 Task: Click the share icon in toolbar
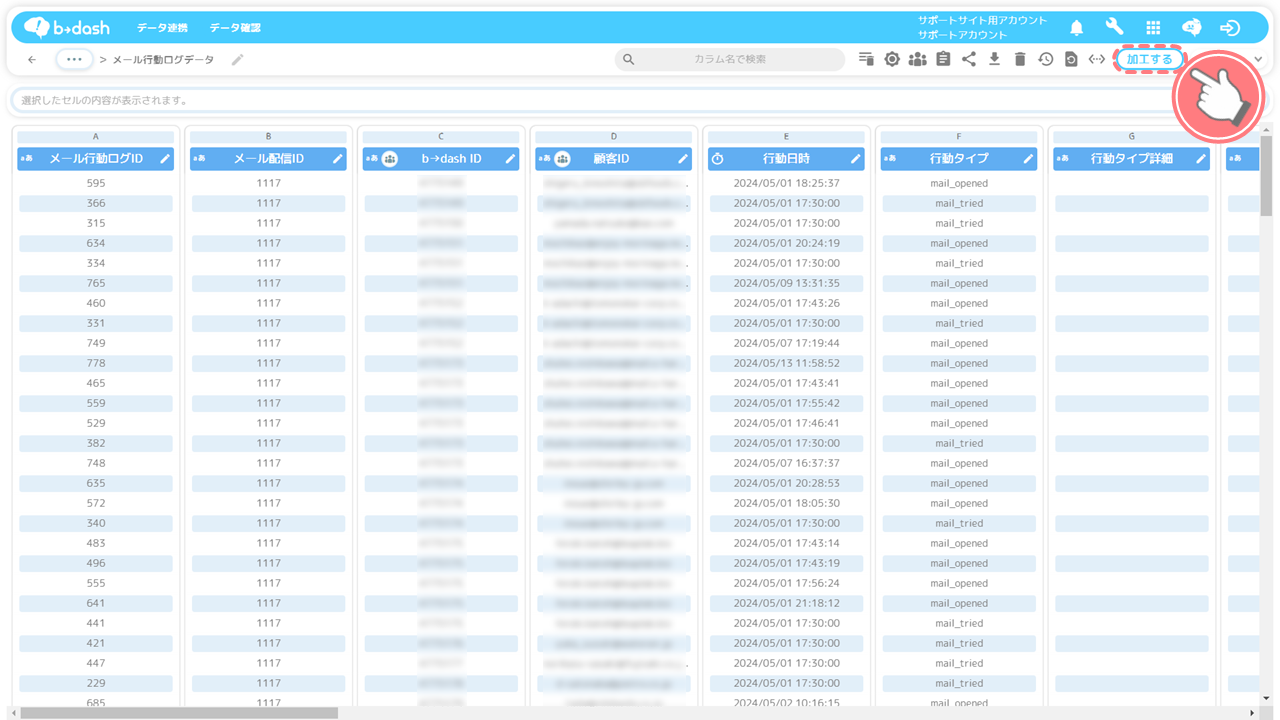[x=969, y=60]
